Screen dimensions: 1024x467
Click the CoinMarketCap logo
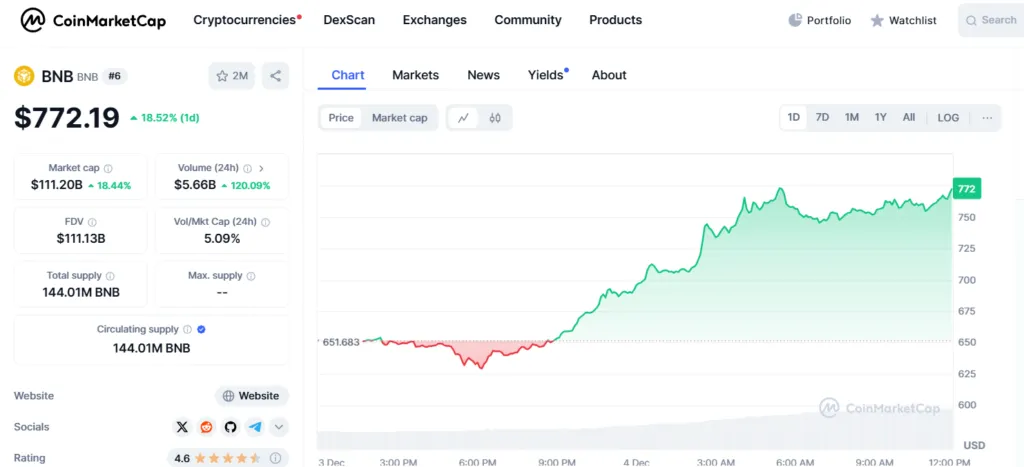93,20
